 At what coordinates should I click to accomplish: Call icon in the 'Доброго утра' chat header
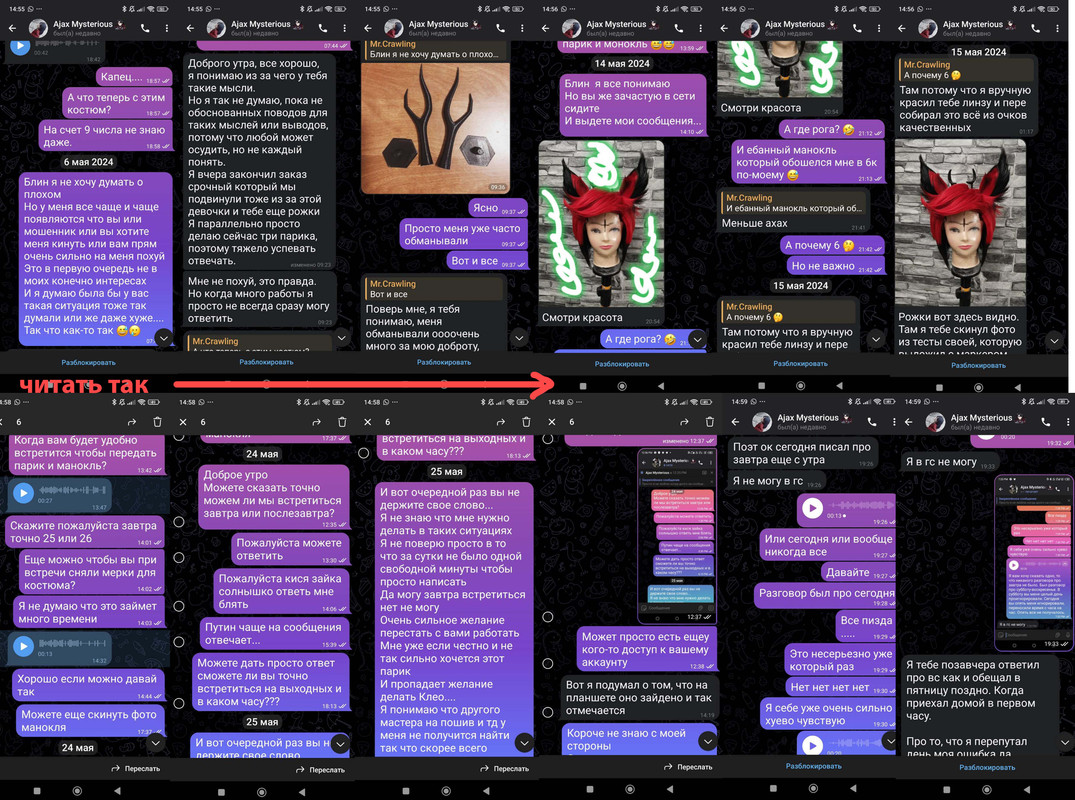pos(323,28)
